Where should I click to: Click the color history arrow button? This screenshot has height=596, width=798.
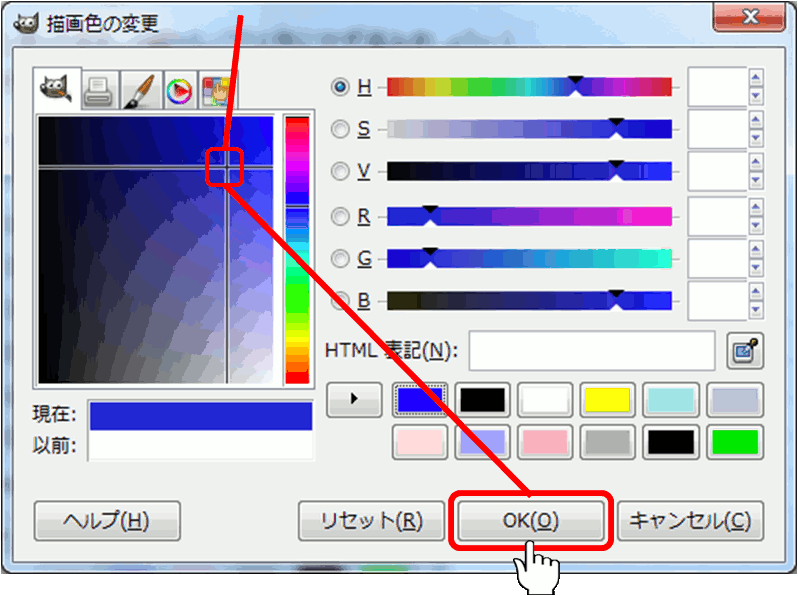point(354,399)
